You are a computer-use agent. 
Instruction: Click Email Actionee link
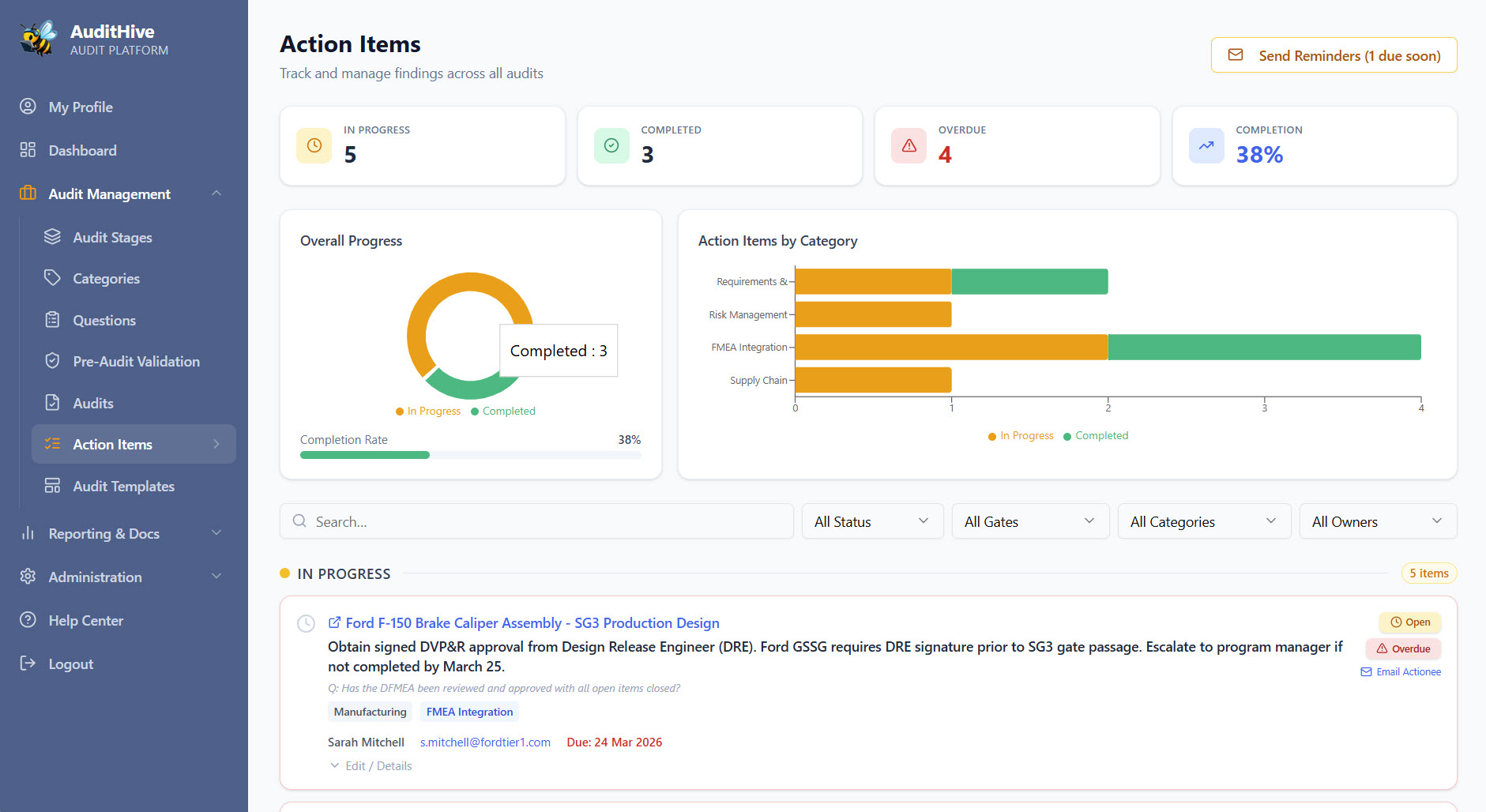coord(1401,672)
